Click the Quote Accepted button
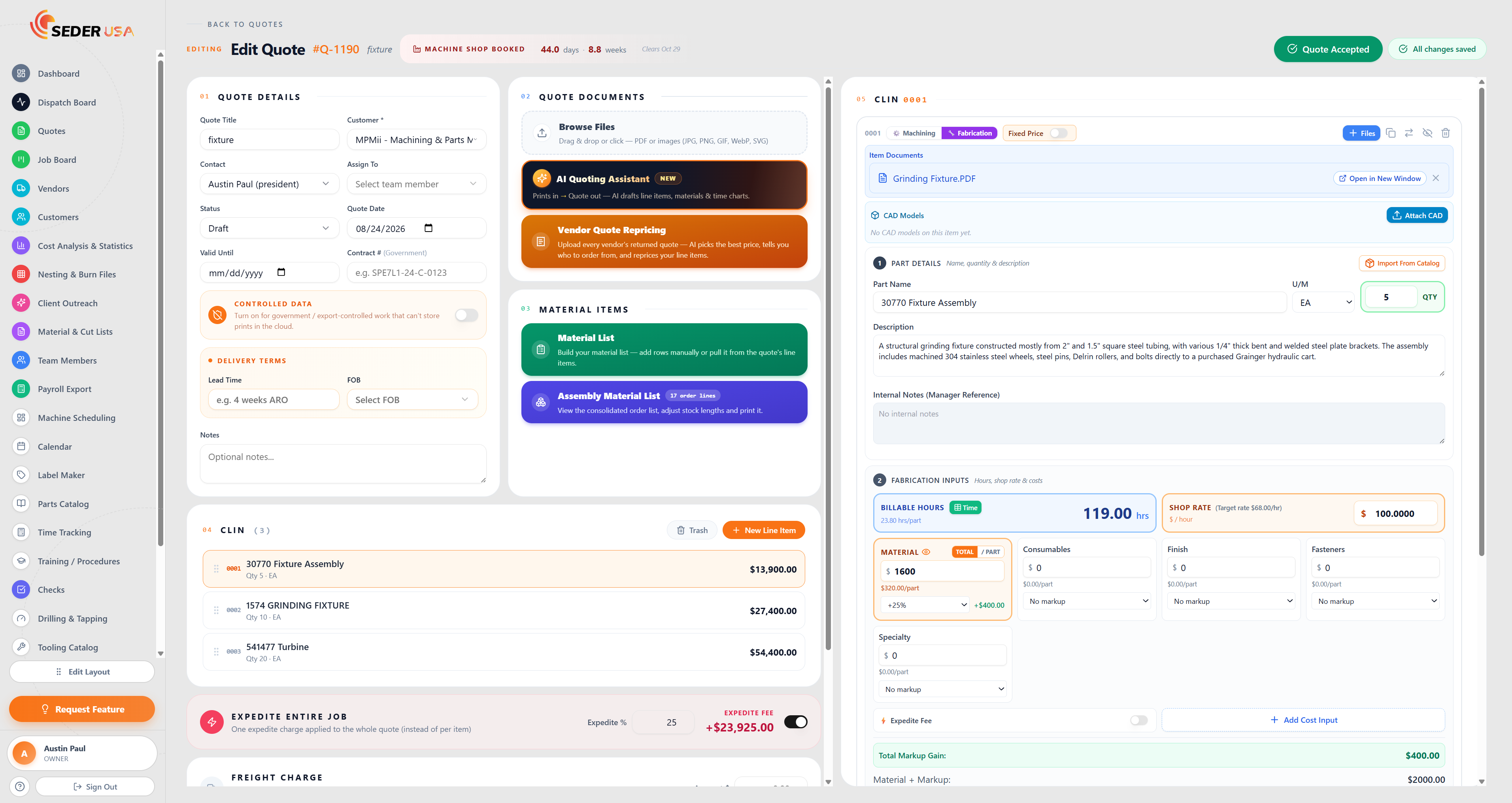The height and width of the screenshot is (803, 1512). pyautogui.click(x=1328, y=49)
